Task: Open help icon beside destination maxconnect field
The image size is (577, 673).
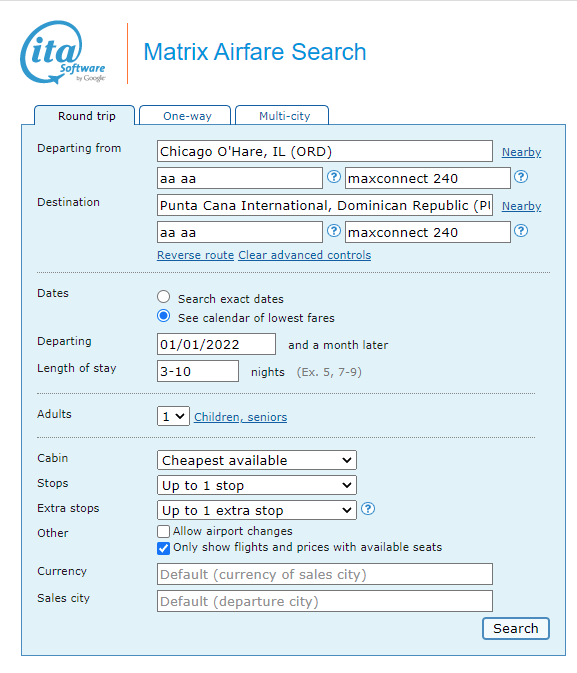Action: (521, 231)
